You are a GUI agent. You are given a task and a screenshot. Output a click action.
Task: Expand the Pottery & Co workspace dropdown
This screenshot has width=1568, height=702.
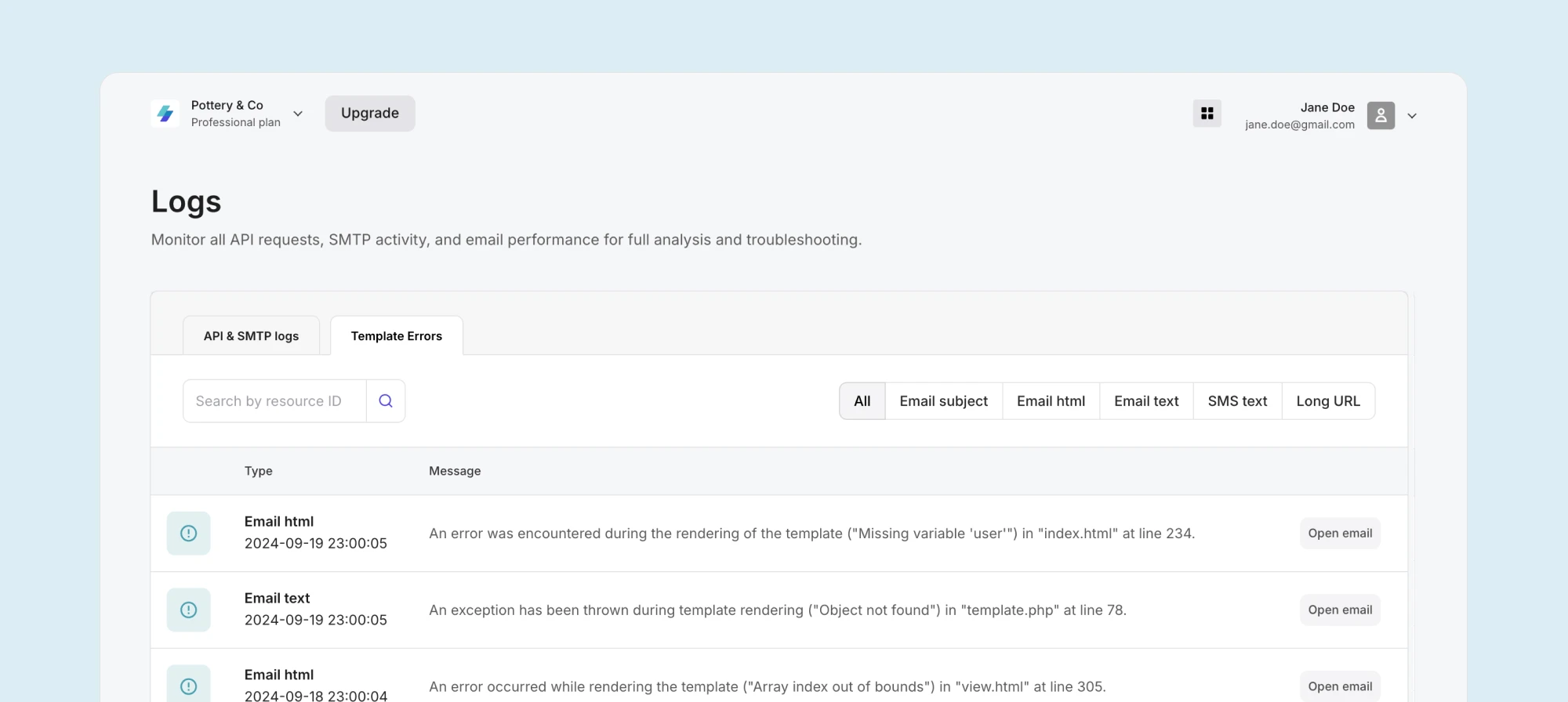(298, 114)
